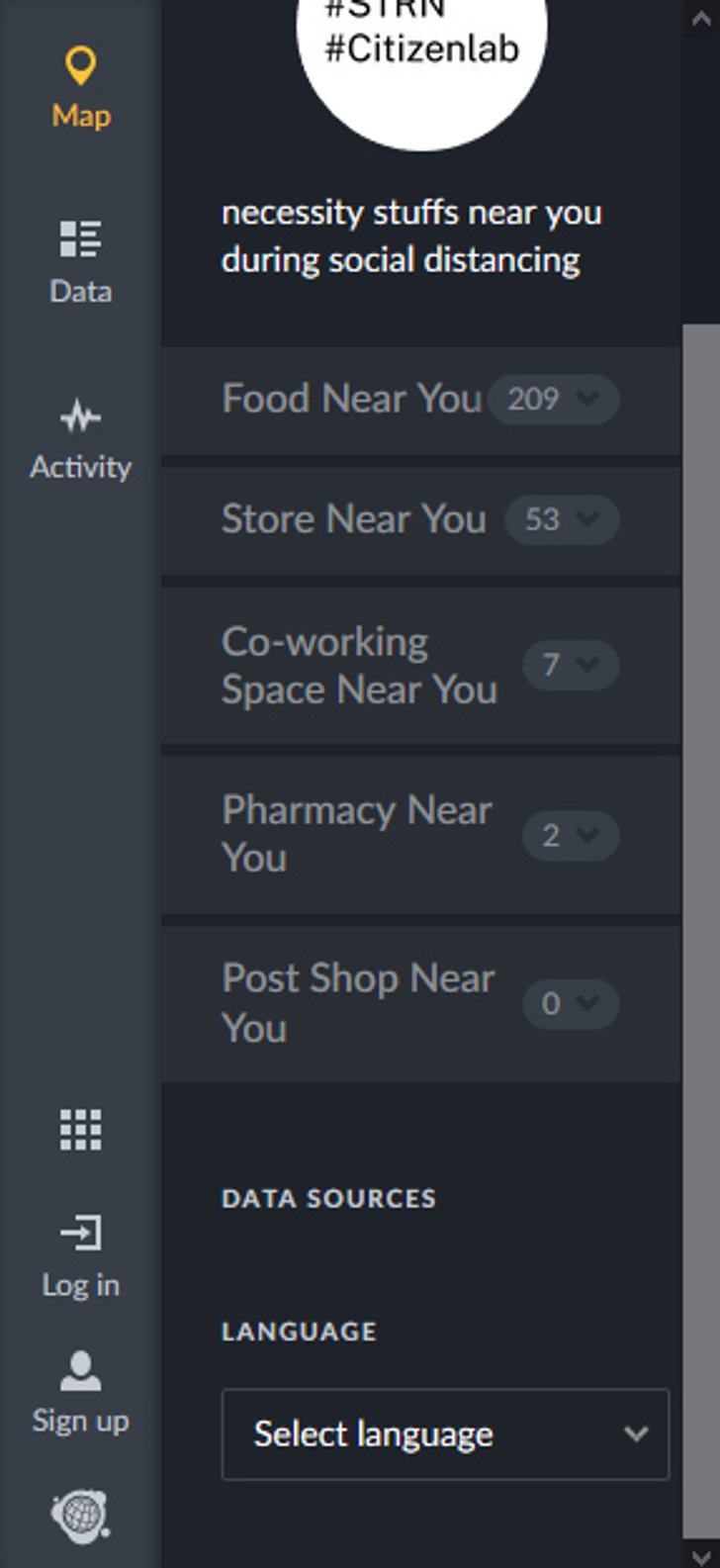Expand the Co-working Space count chevron
720x1568 pixels.
(571, 665)
